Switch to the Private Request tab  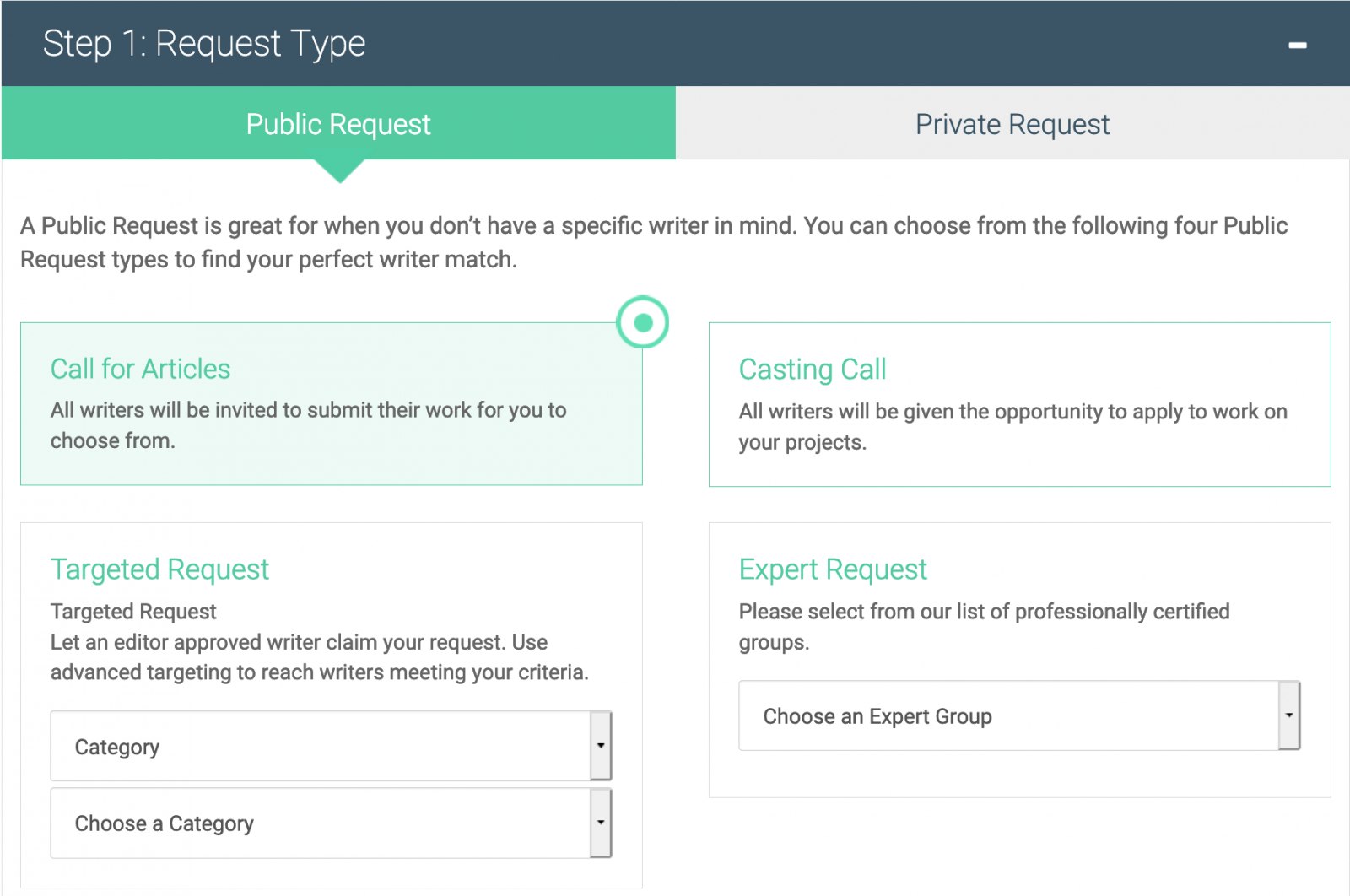(x=1012, y=123)
